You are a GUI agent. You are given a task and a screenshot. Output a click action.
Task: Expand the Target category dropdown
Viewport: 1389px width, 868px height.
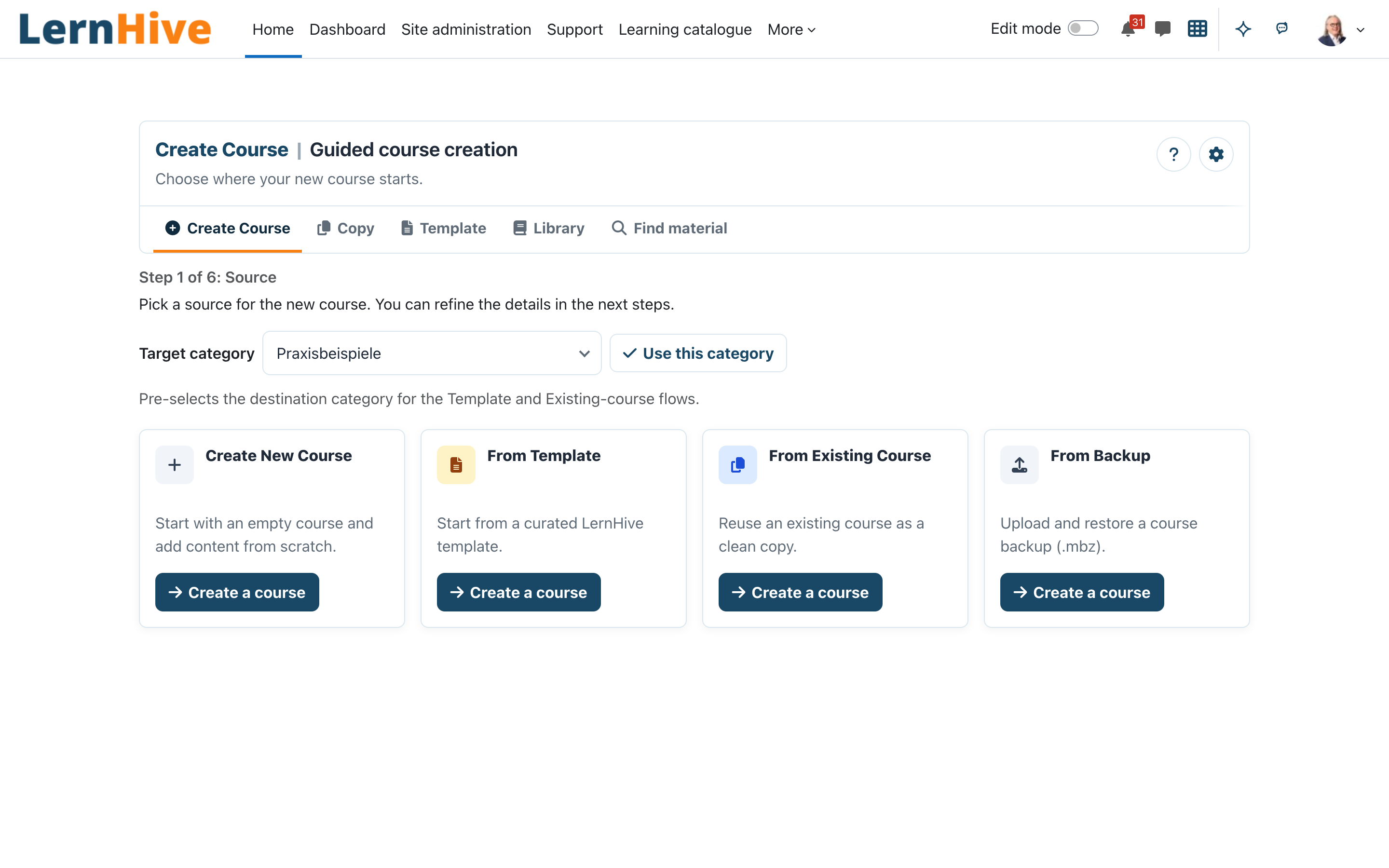pos(432,353)
